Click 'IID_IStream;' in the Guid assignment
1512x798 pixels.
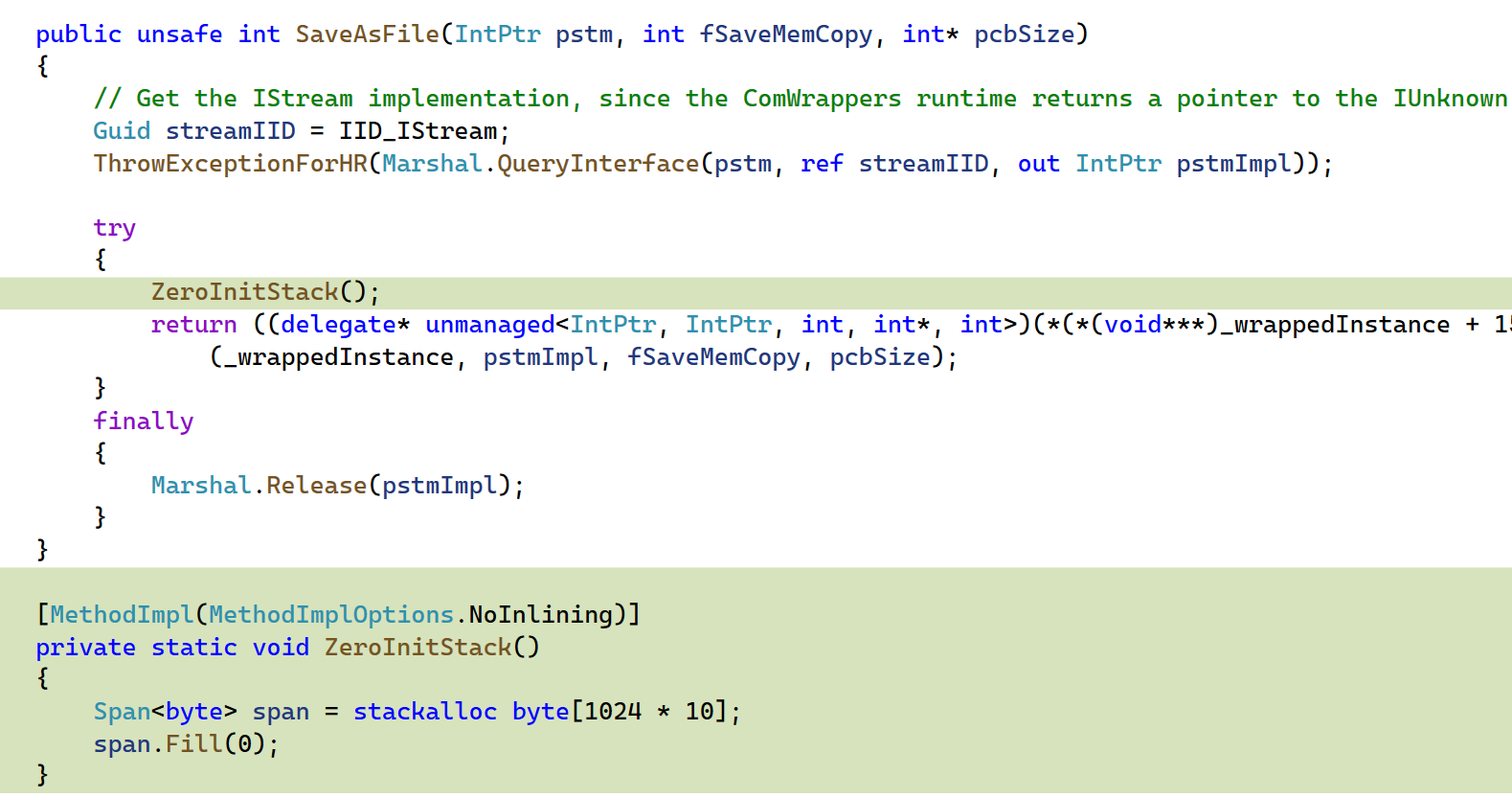pyautogui.click(x=424, y=131)
